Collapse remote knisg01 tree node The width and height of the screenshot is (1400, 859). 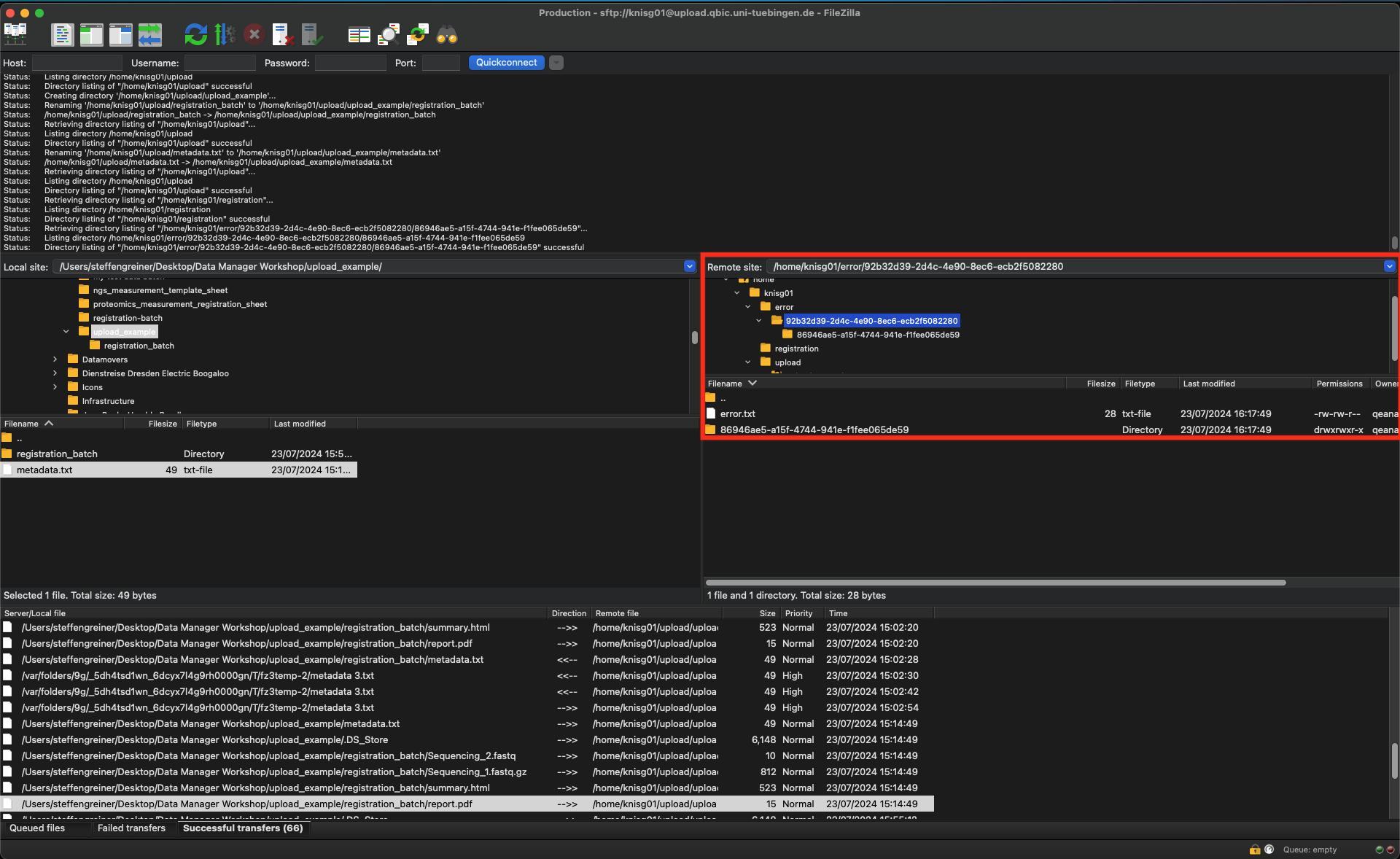point(737,292)
